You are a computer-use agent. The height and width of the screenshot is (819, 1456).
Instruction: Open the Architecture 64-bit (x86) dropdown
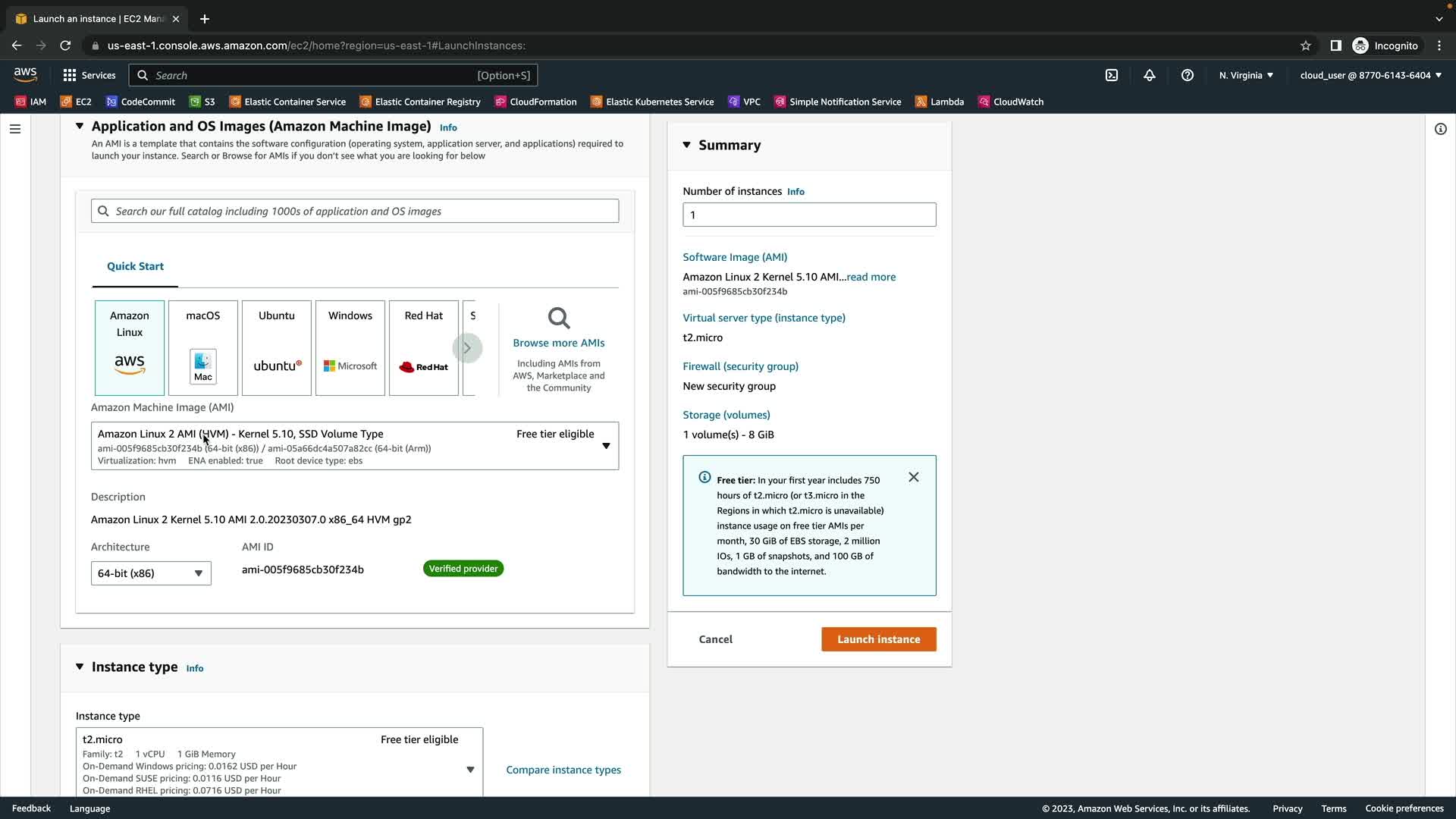[151, 573]
